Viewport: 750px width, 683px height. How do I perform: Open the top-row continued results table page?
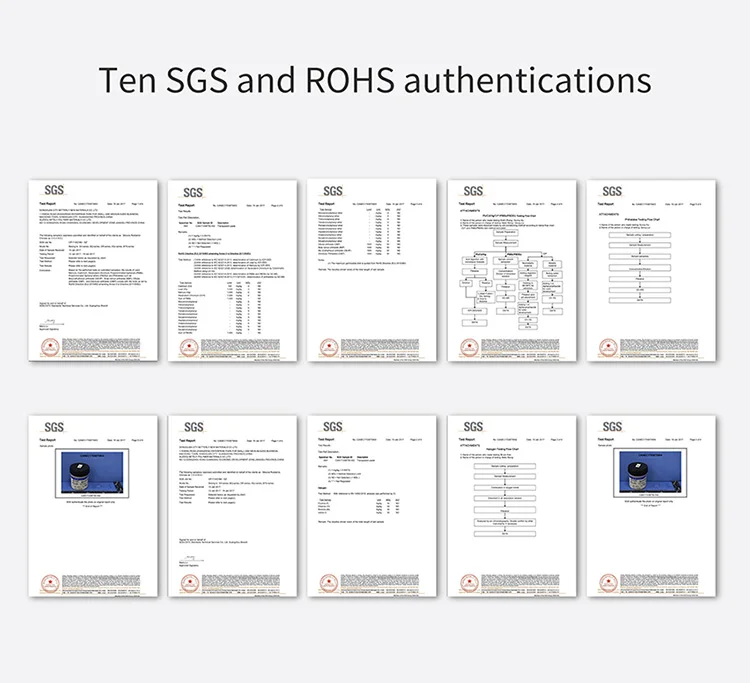tap(372, 271)
